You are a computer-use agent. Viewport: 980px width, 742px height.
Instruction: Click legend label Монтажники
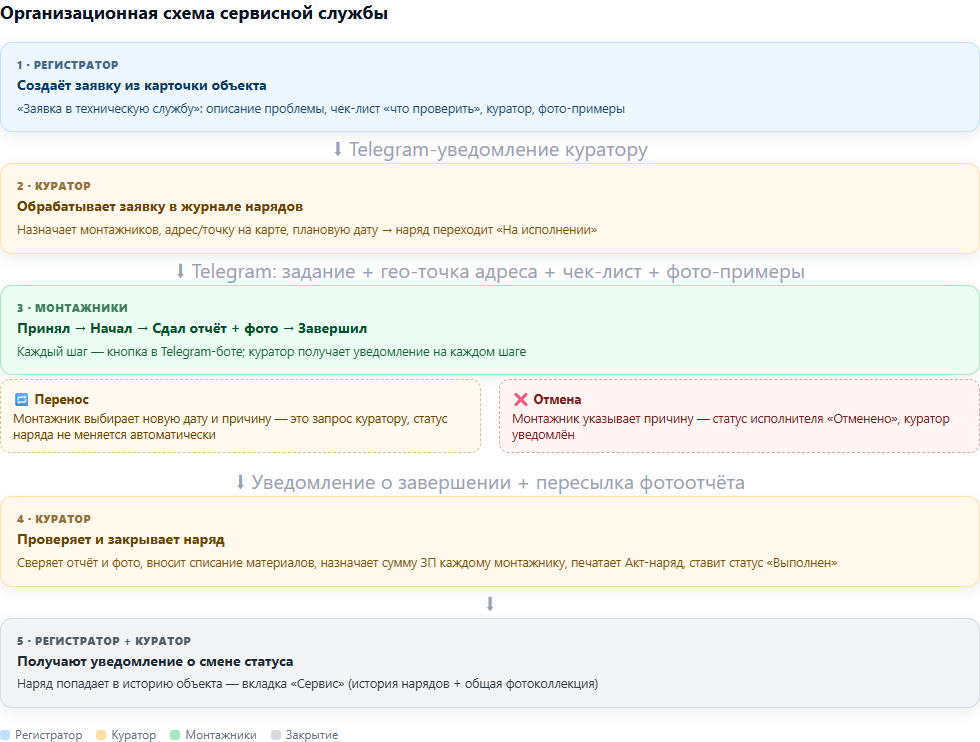point(221,735)
